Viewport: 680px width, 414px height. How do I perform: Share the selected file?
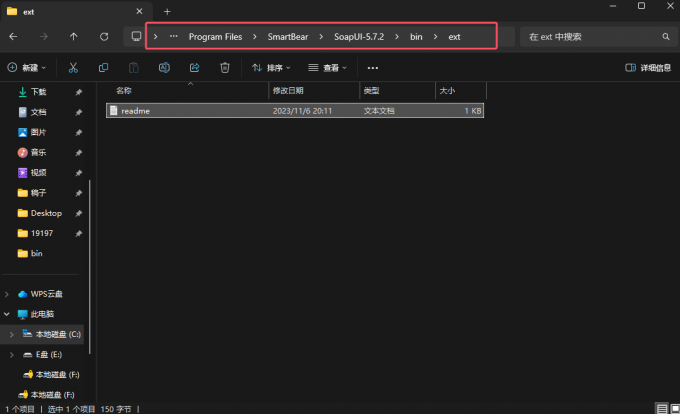pyautogui.click(x=194, y=68)
